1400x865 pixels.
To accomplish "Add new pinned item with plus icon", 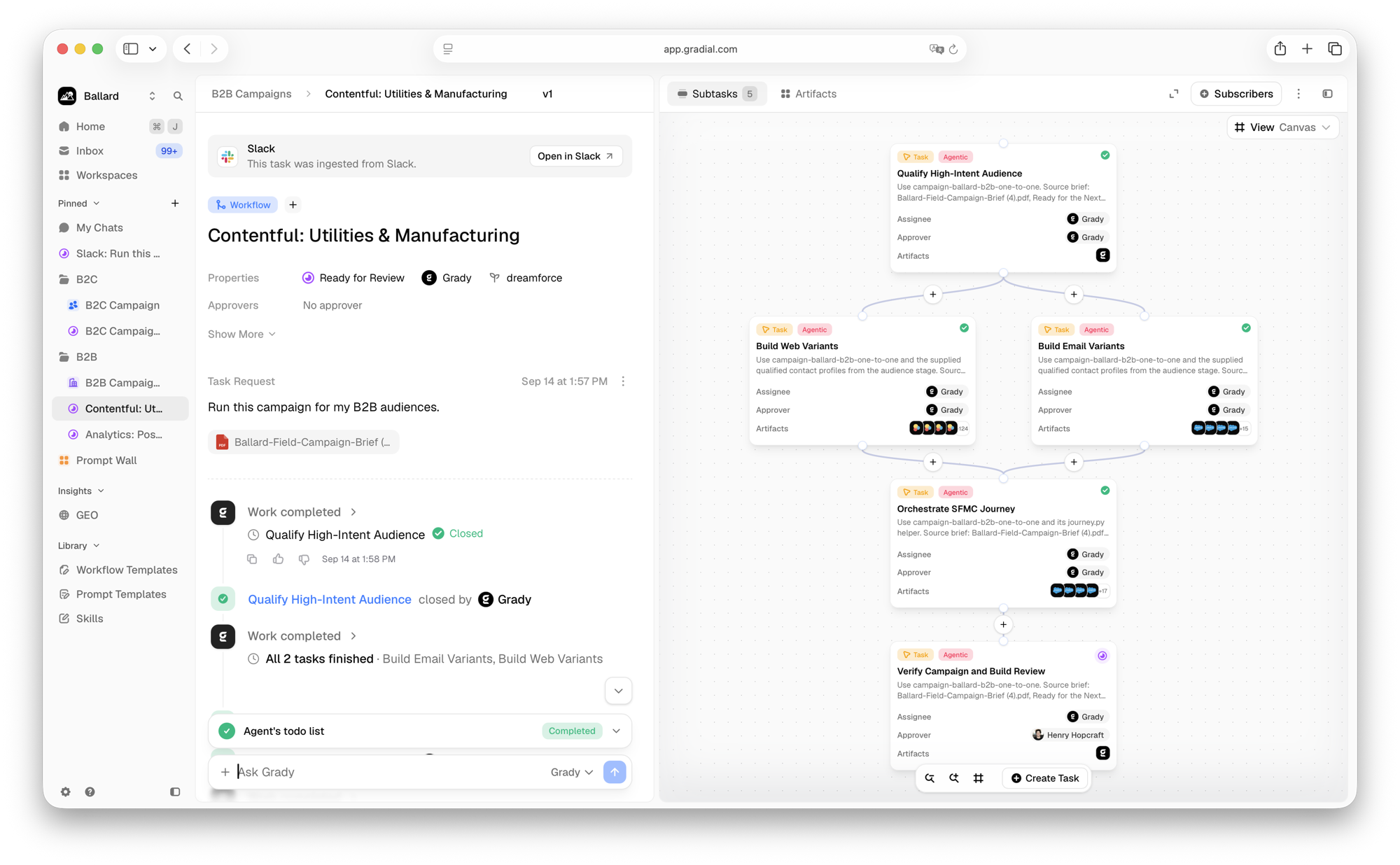I will pos(175,203).
